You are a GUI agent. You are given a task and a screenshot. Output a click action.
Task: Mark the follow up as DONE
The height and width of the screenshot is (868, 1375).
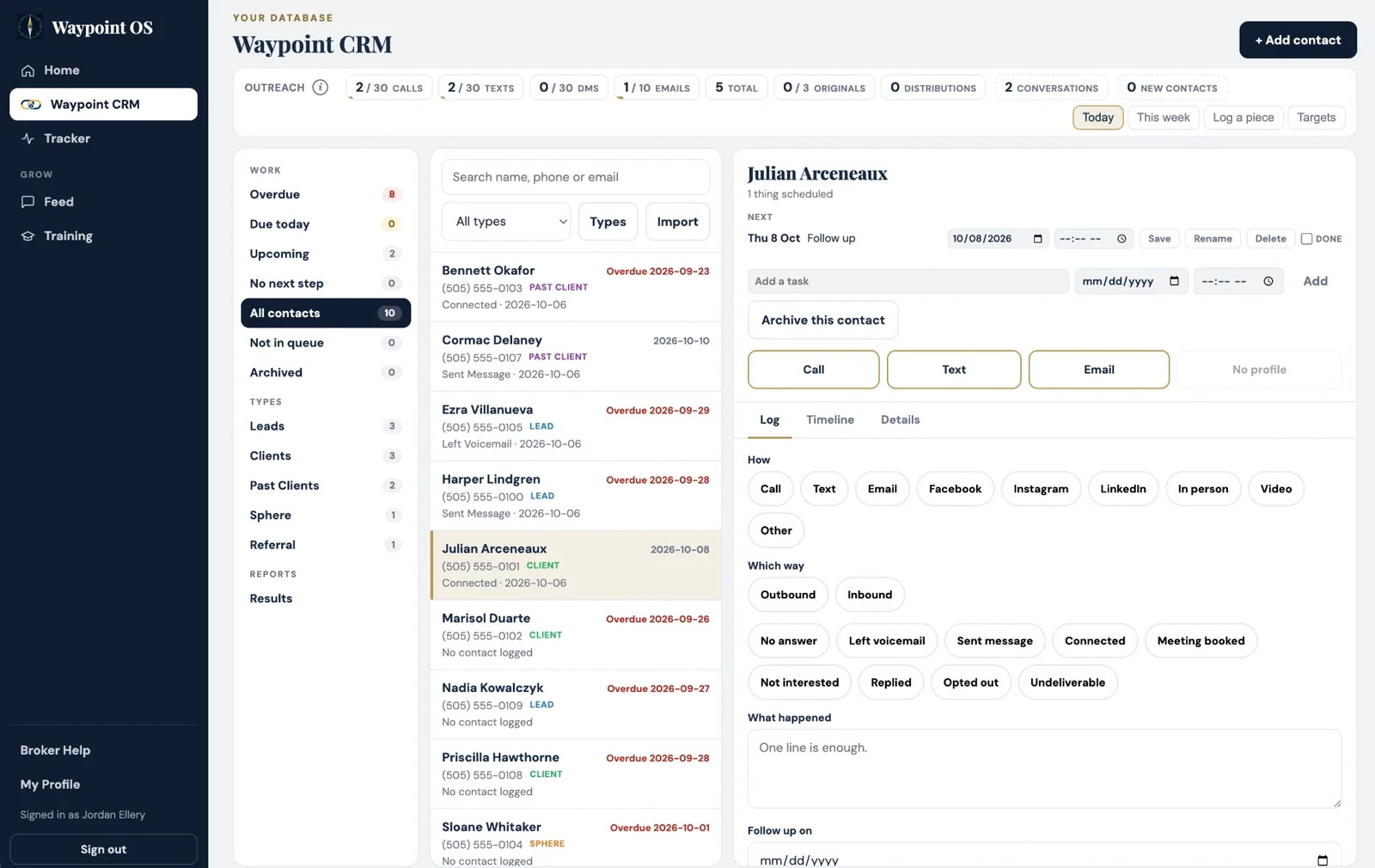click(x=1306, y=239)
